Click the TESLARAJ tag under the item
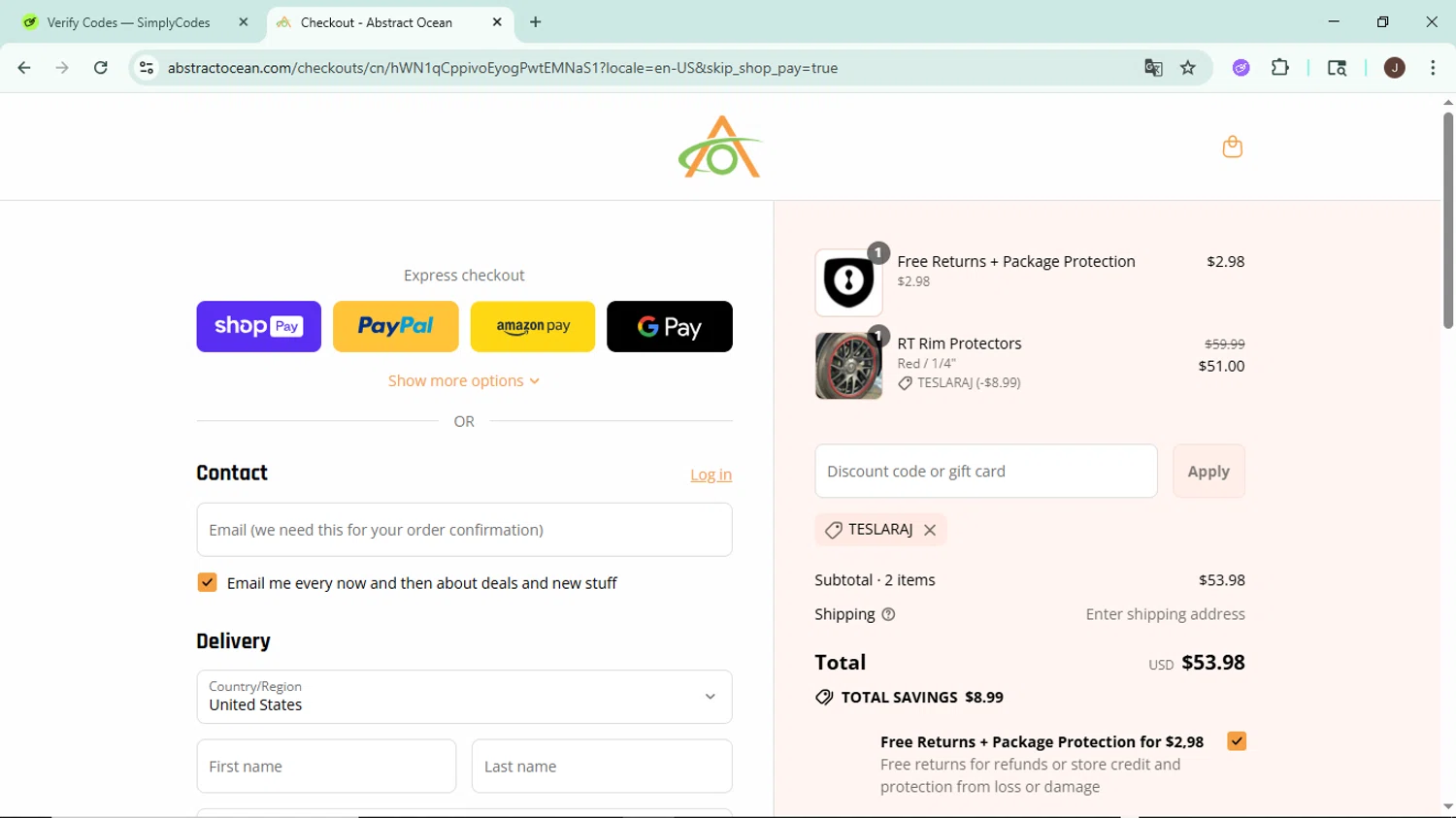 pos(959,382)
